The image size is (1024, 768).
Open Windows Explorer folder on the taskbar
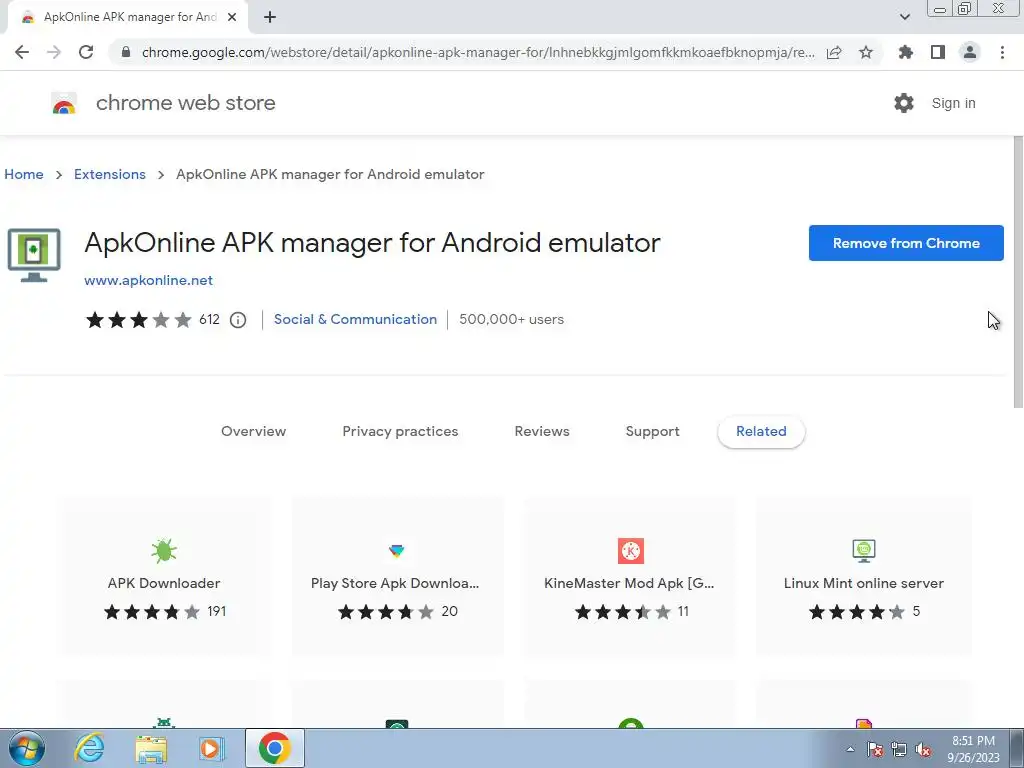click(x=151, y=748)
